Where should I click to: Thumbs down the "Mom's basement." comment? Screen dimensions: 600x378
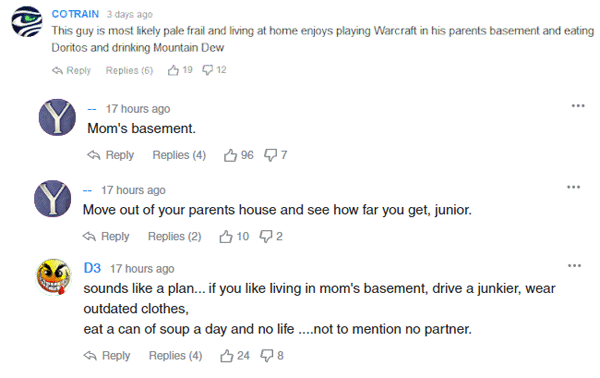point(271,155)
